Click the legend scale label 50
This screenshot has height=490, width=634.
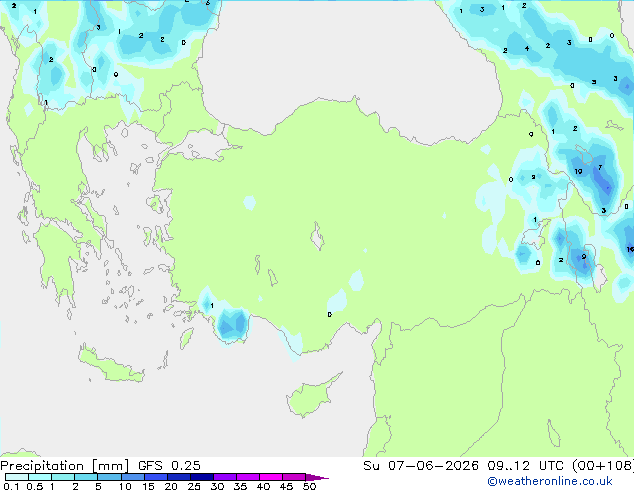pos(309,486)
